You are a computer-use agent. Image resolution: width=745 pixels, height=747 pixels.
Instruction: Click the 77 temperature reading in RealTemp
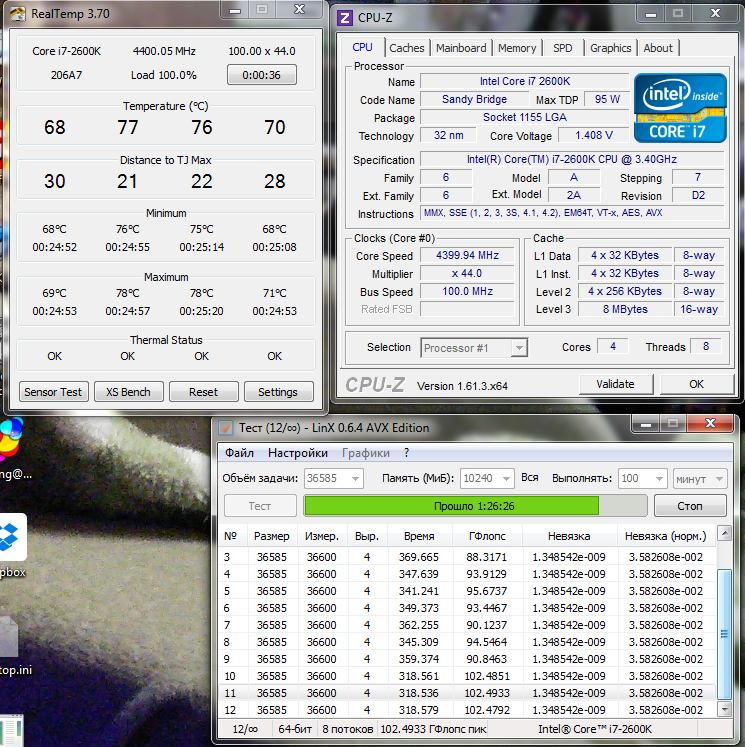point(128,127)
